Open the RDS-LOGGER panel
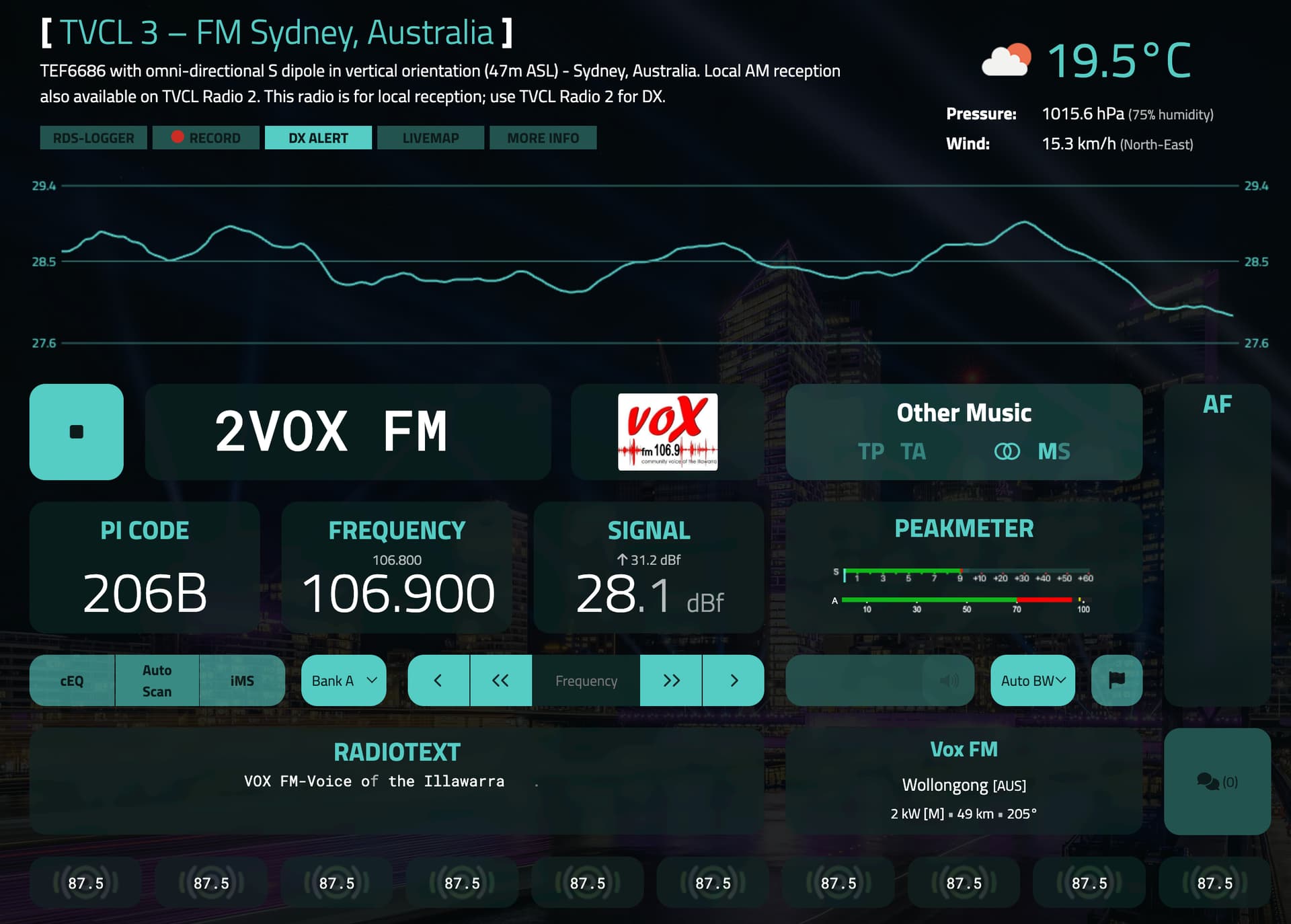1291x924 pixels. 93,138
